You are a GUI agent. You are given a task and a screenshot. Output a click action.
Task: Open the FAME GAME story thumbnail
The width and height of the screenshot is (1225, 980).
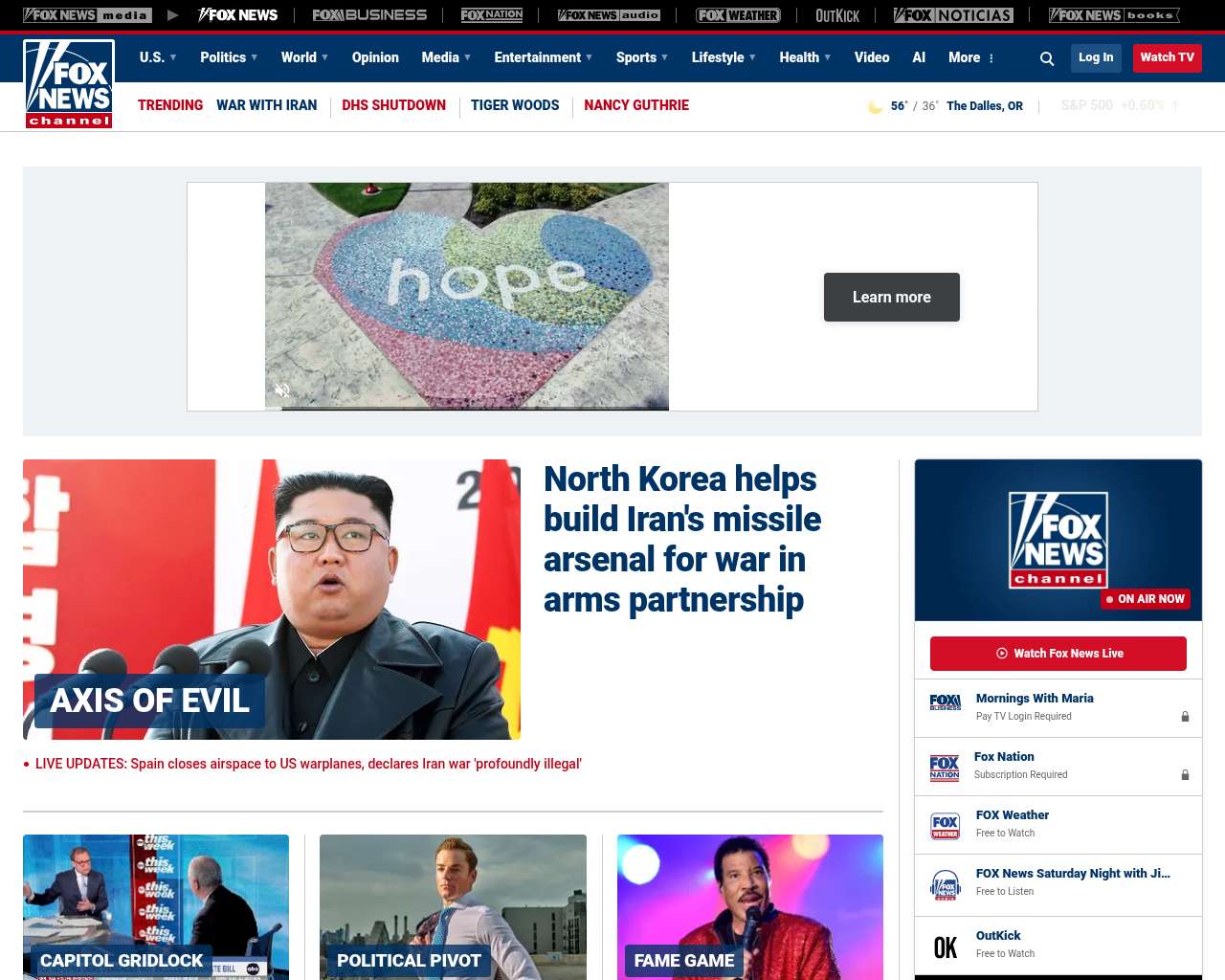[750, 907]
